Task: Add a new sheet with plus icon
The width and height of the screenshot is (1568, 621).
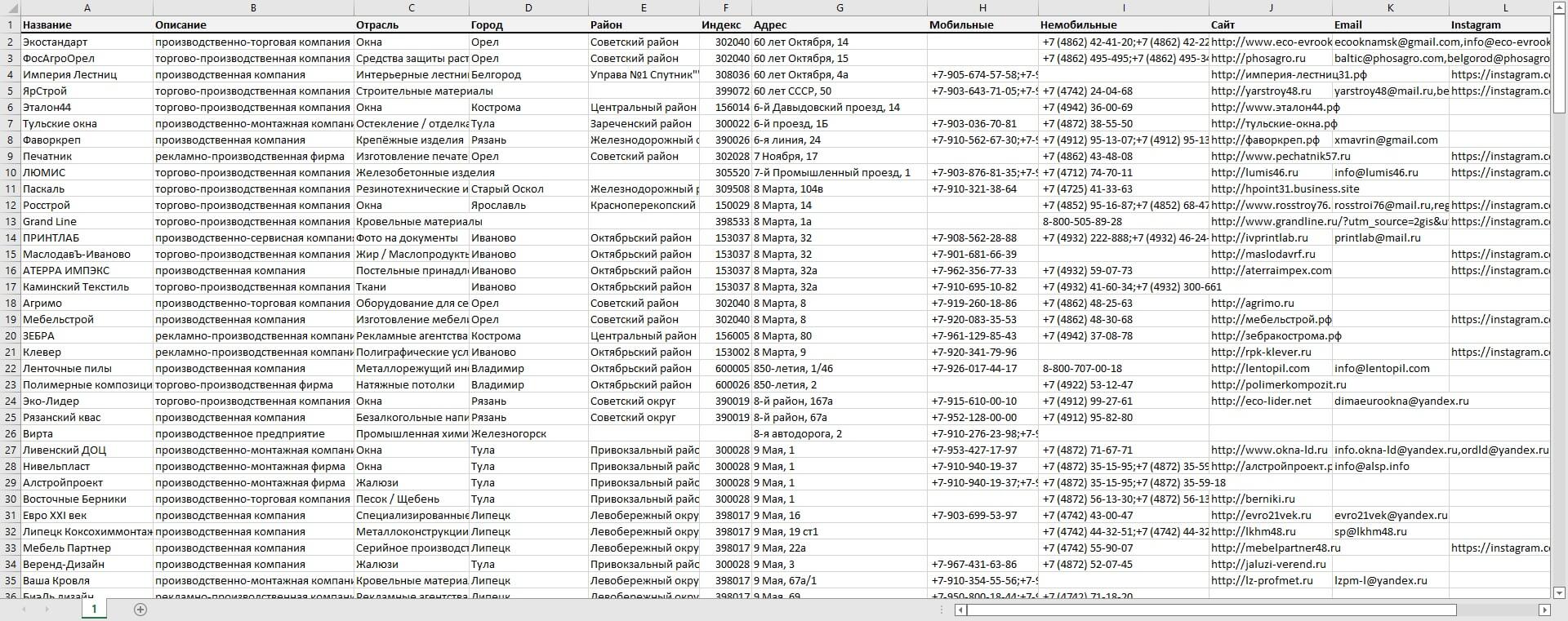Action: [x=140, y=610]
